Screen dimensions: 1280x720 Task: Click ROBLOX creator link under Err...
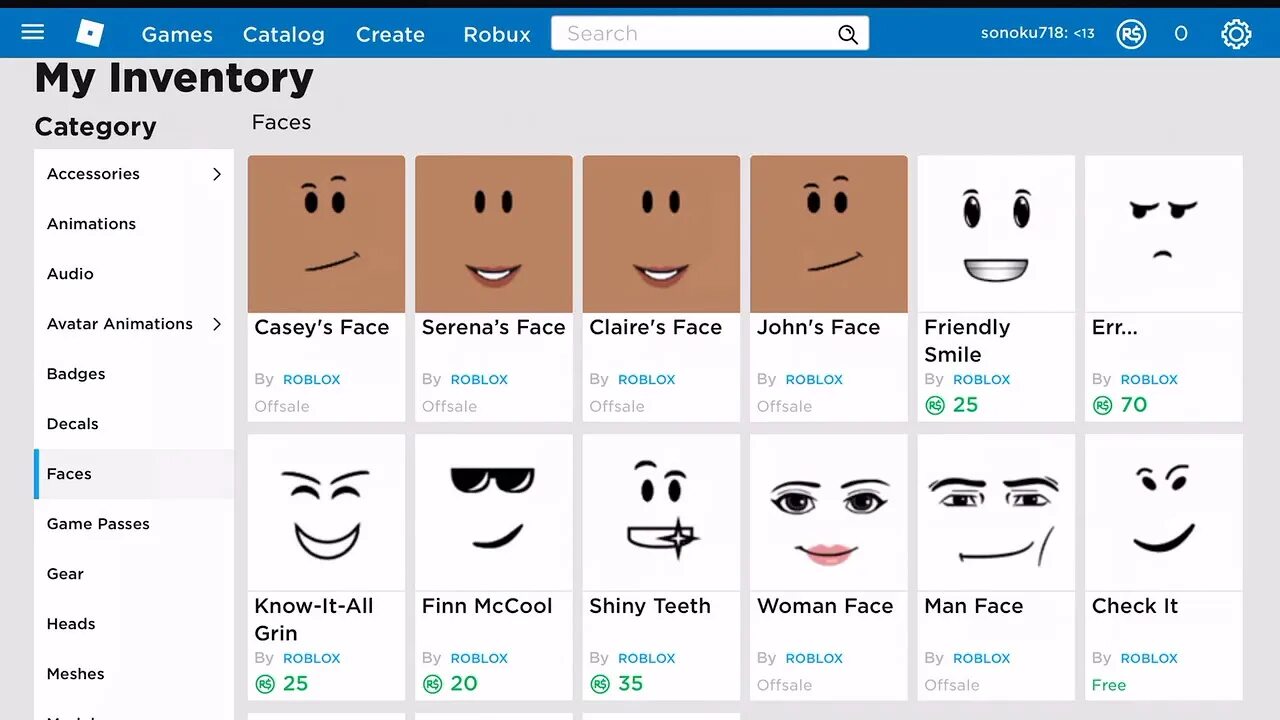1149,380
